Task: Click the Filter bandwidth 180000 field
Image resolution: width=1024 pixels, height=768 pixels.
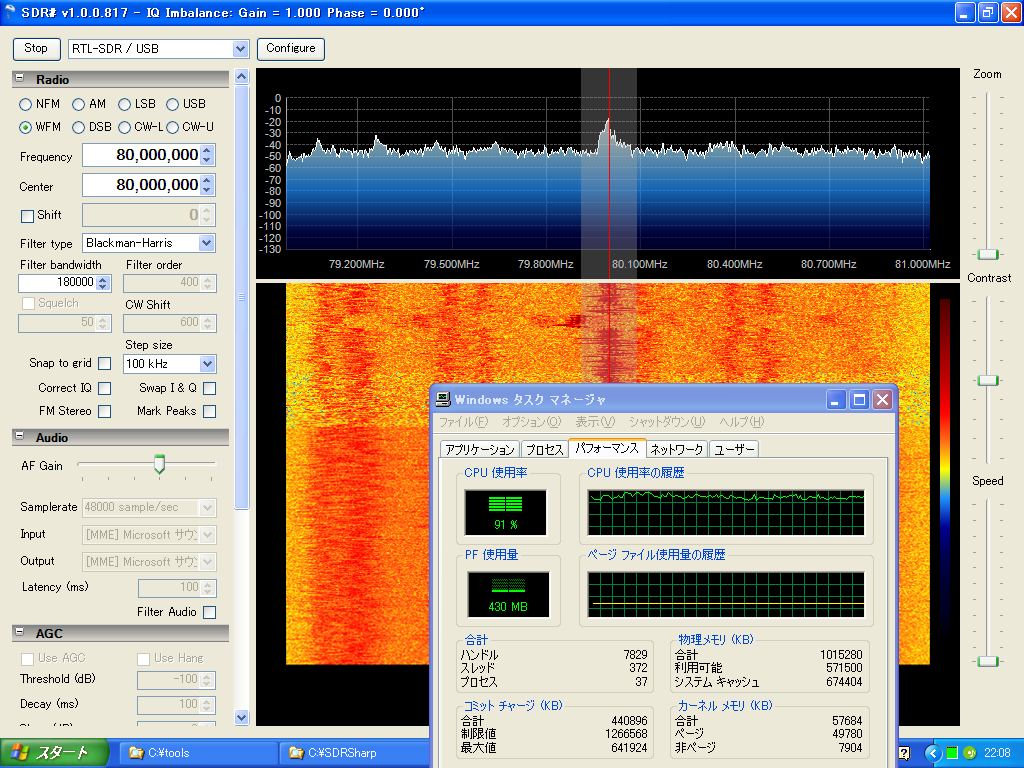Action: pos(57,282)
